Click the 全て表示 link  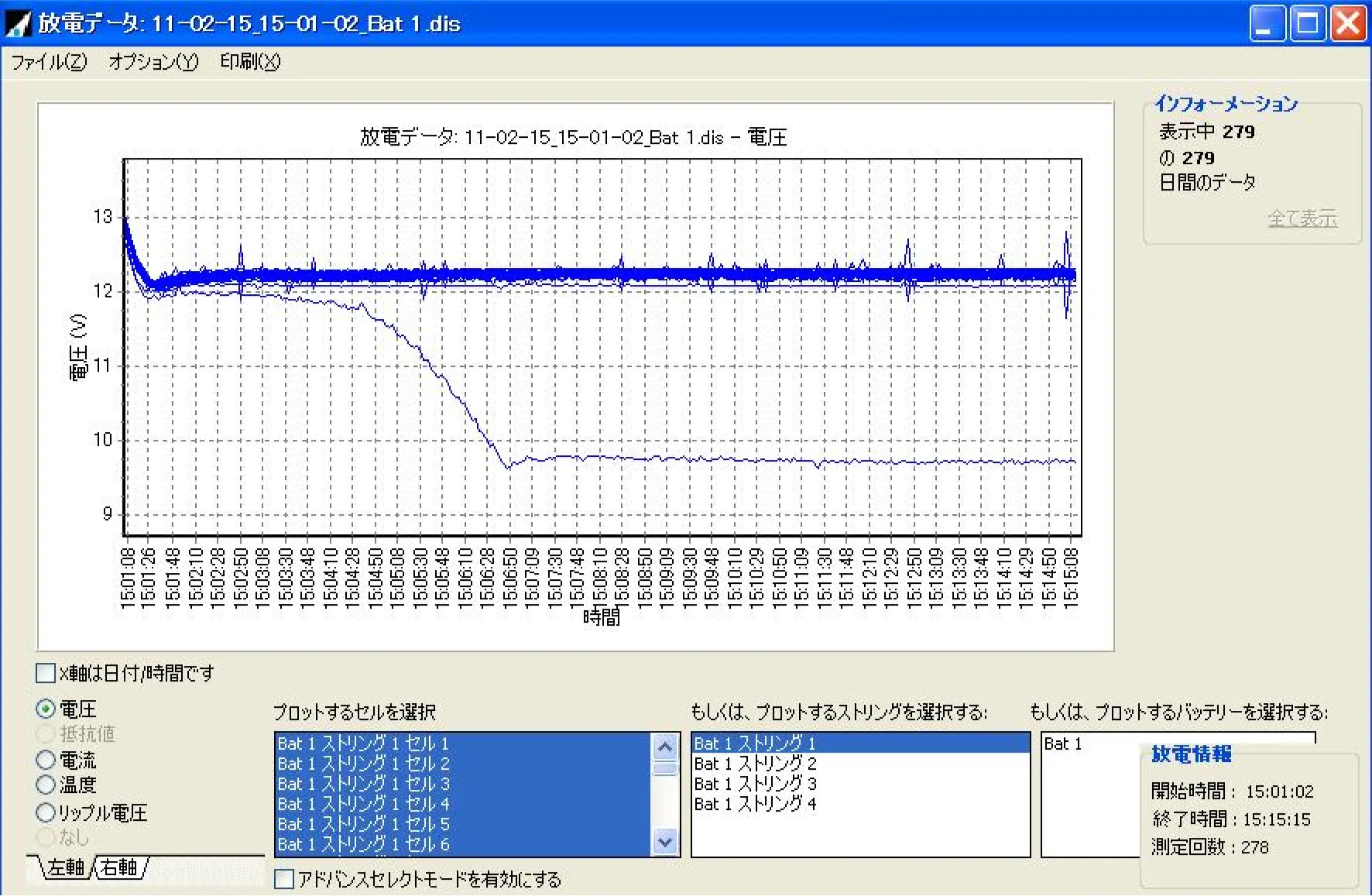click(x=1302, y=218)
